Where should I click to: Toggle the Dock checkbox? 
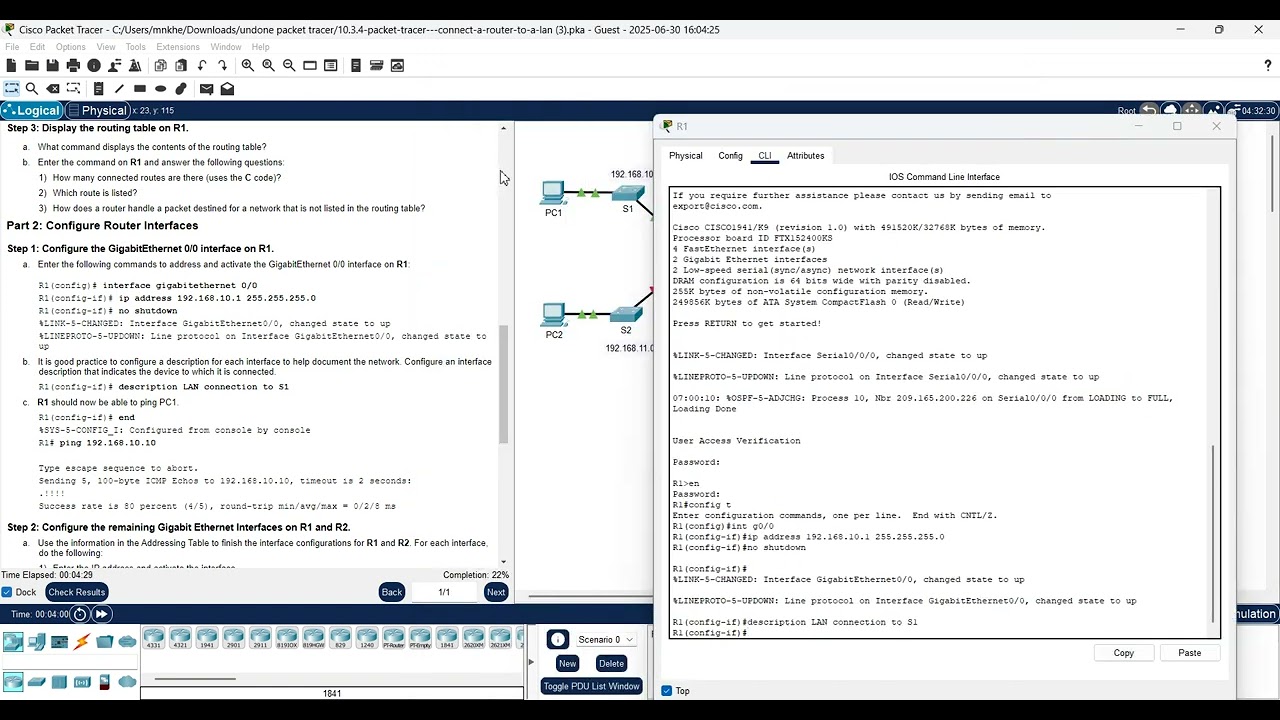coord(7,592)
